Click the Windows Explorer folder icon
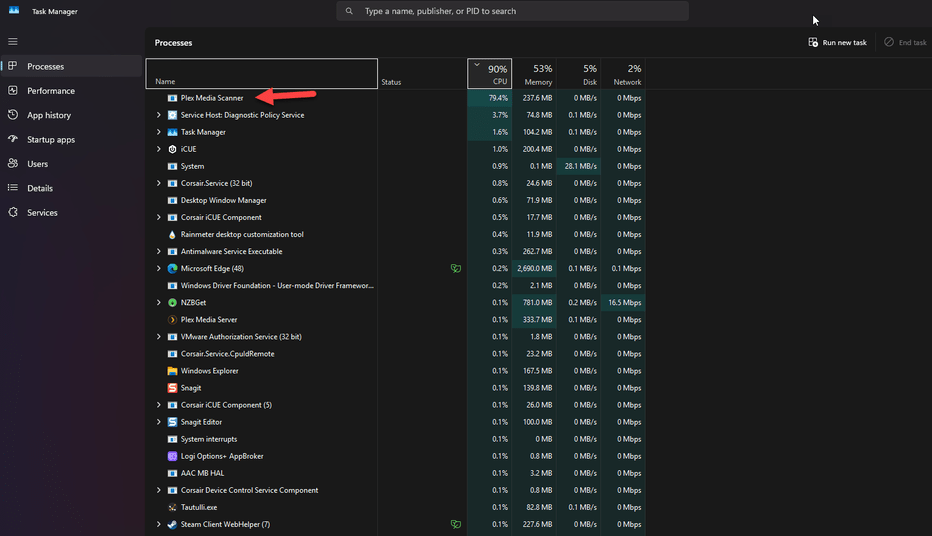 tap(172, 371)
